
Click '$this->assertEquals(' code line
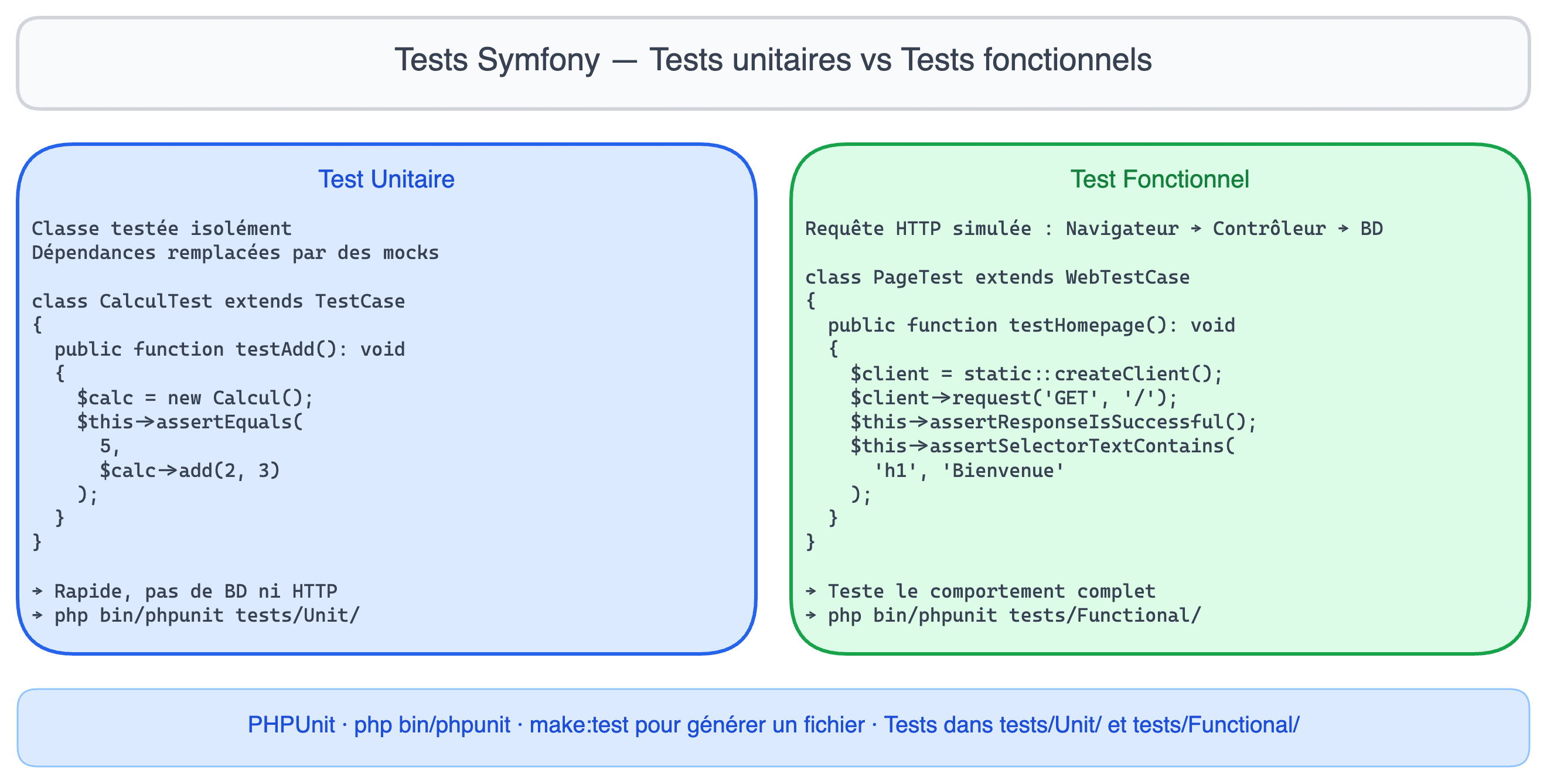coord(190,422)
